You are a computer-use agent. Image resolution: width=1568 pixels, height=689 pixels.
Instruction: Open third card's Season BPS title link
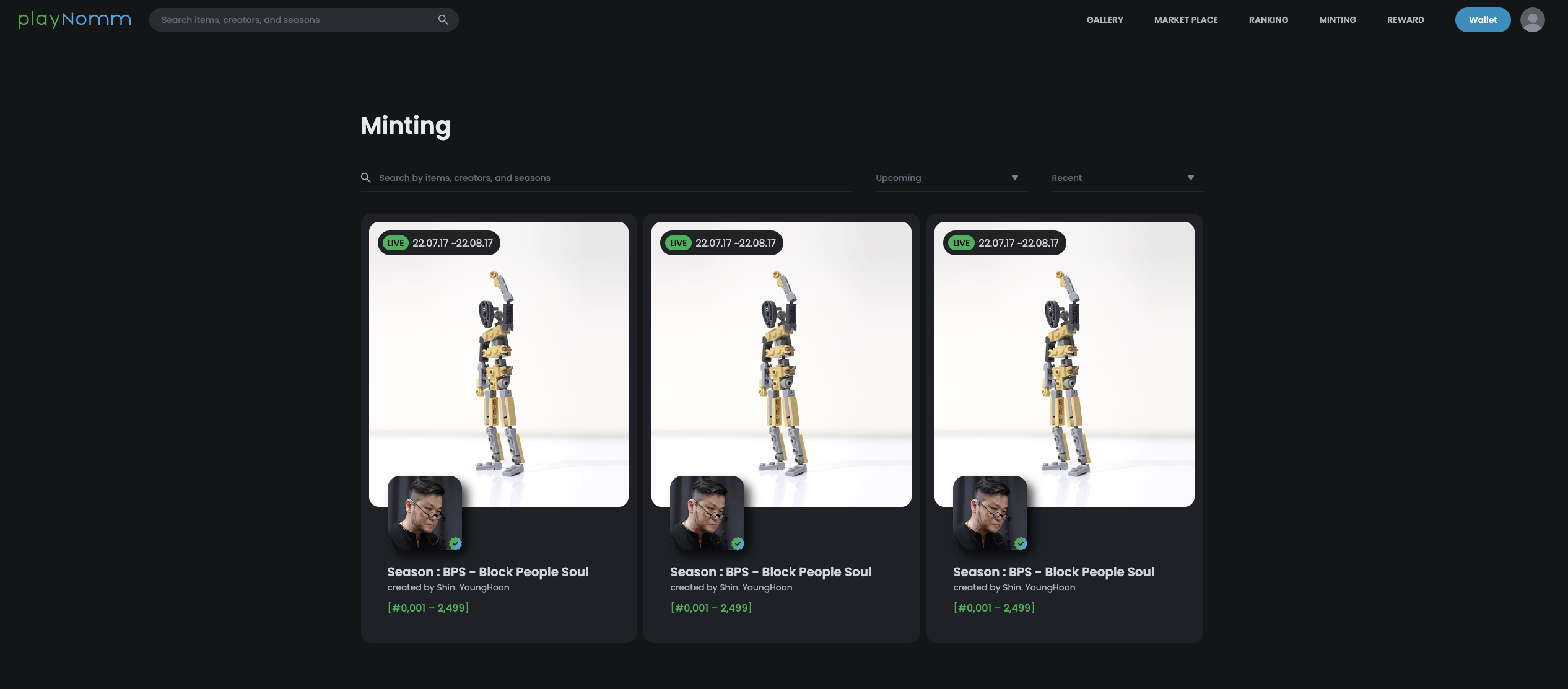1053,572
